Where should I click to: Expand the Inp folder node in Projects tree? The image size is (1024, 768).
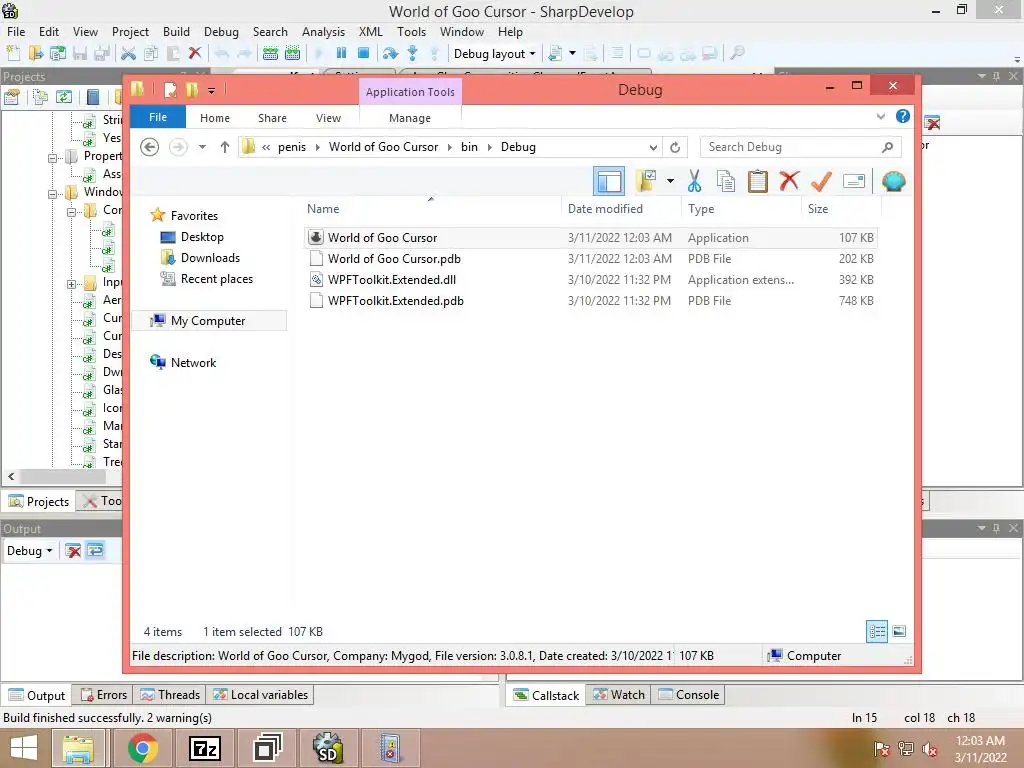coord(71,284)
